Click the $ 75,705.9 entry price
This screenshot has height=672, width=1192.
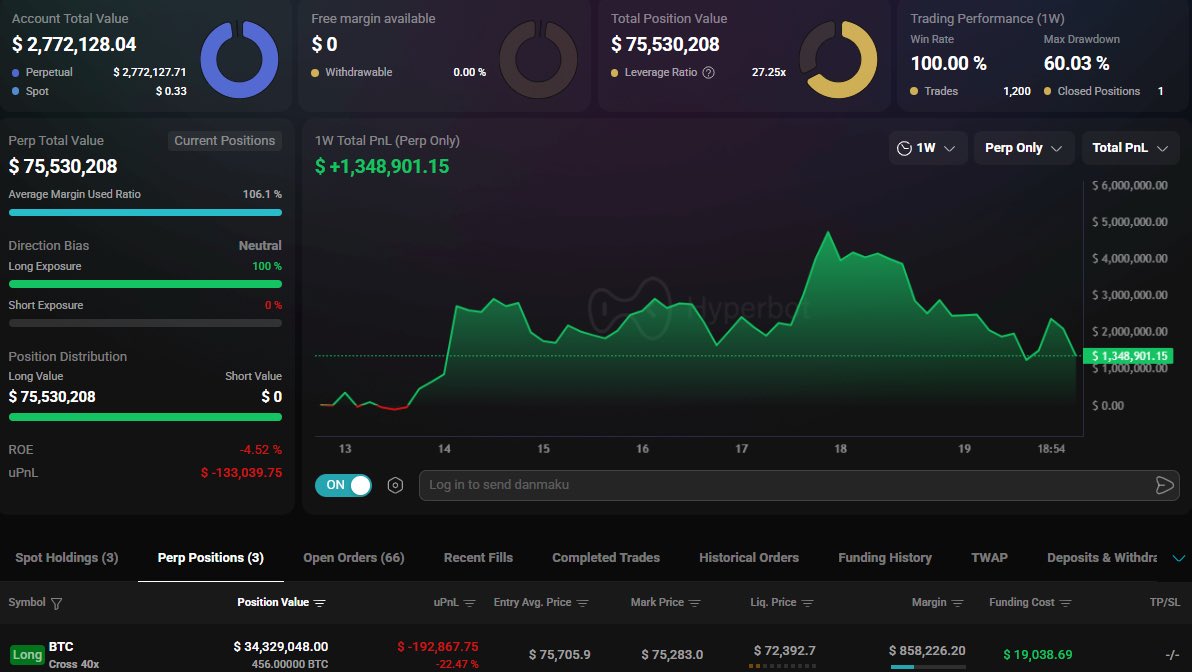tap(560, 655)
